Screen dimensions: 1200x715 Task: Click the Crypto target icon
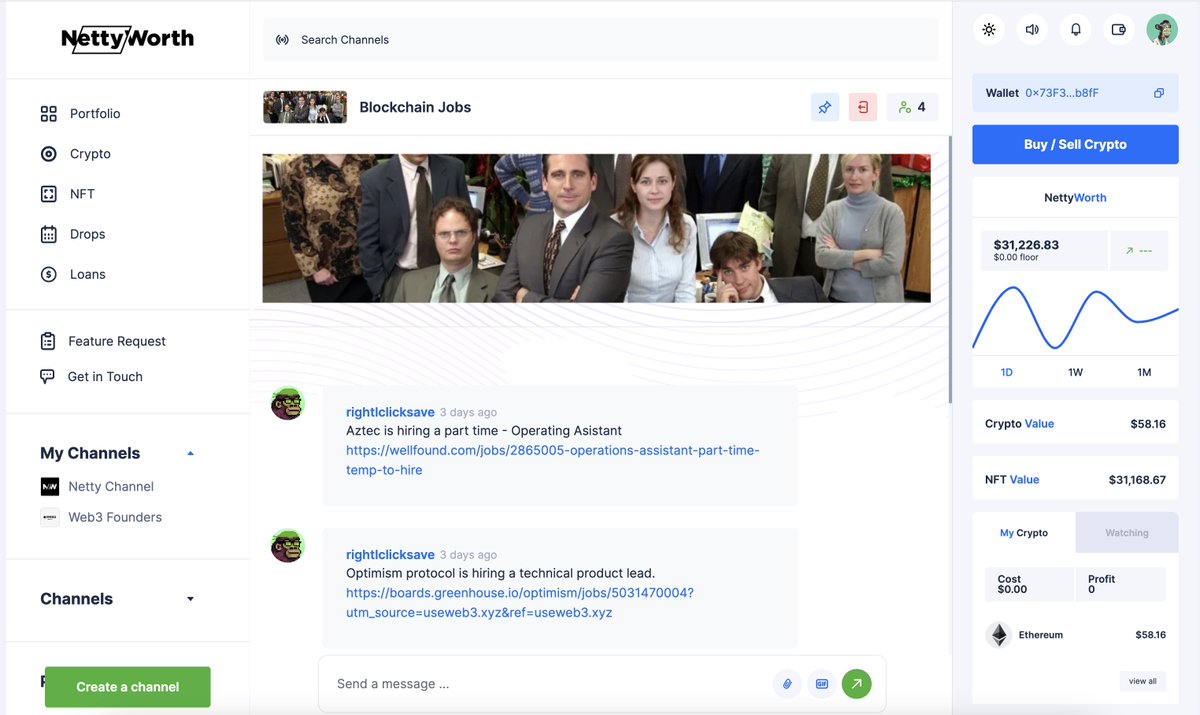point(48,154)
